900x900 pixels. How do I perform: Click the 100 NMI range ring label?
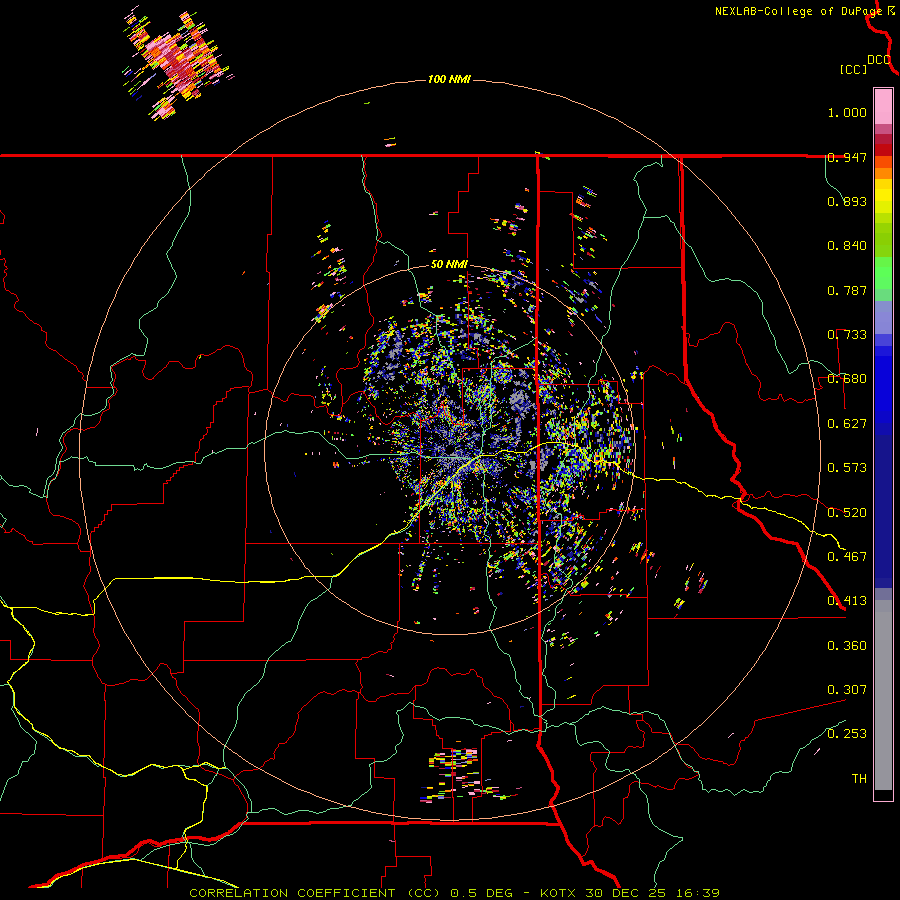[449, 79]
